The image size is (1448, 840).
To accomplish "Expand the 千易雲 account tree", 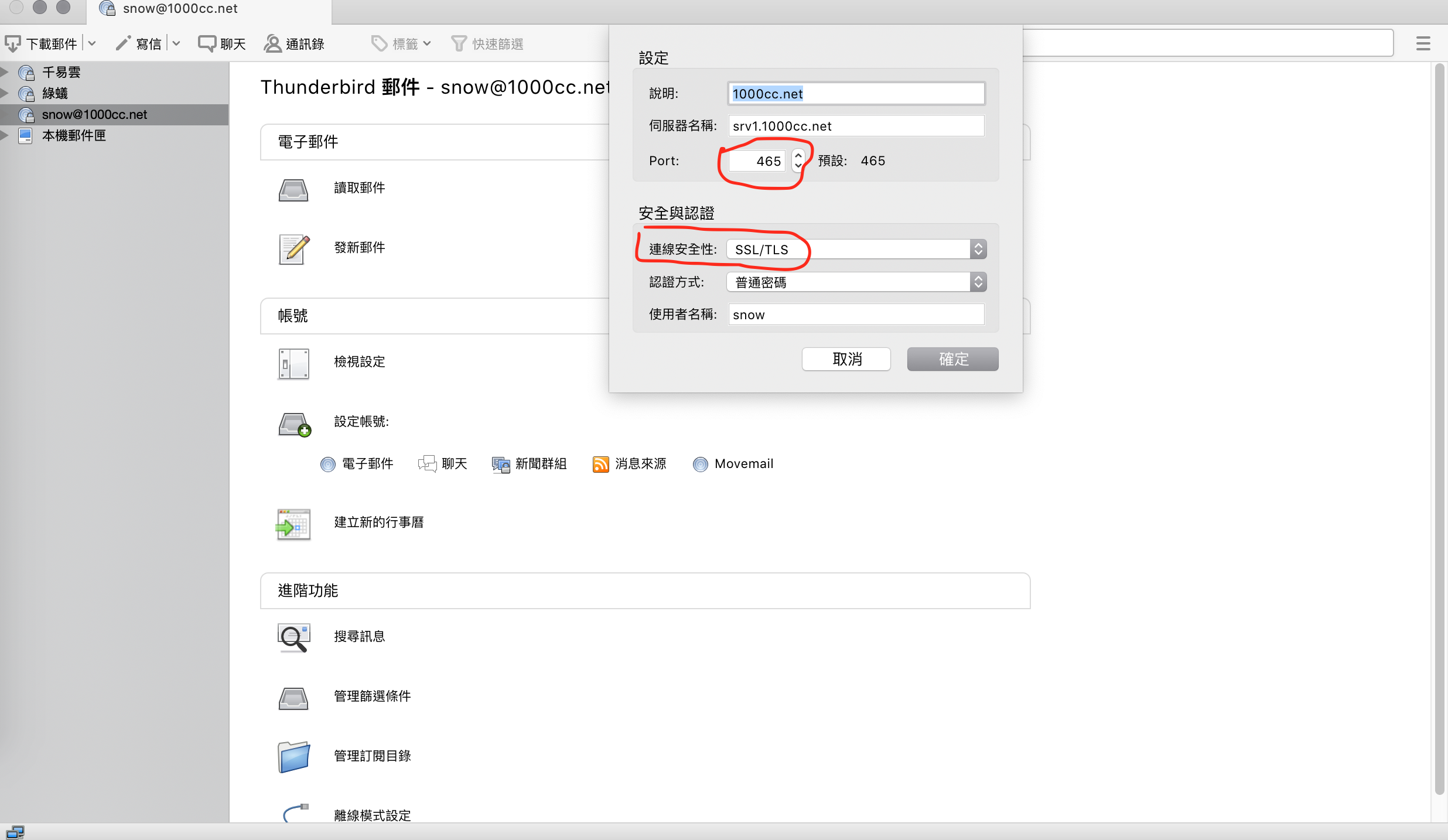I will coord(5,72).
